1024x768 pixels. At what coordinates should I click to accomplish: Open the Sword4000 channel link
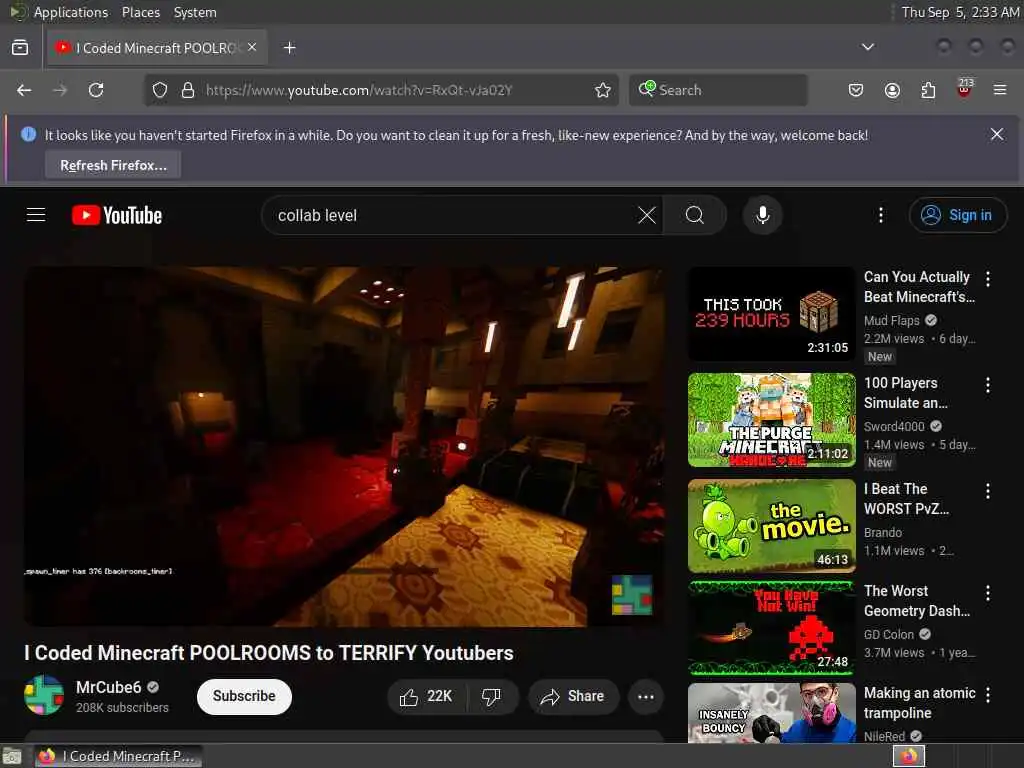(x=894, y=426)
